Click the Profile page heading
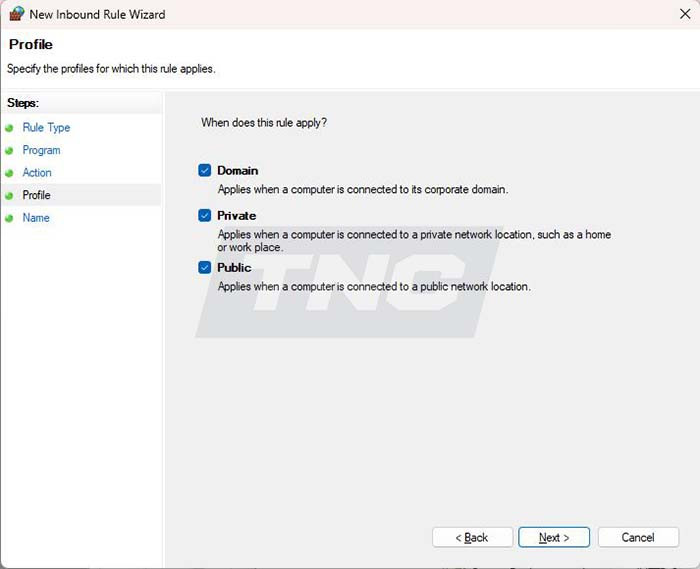700x569 pixels. [x=31, y=44]
